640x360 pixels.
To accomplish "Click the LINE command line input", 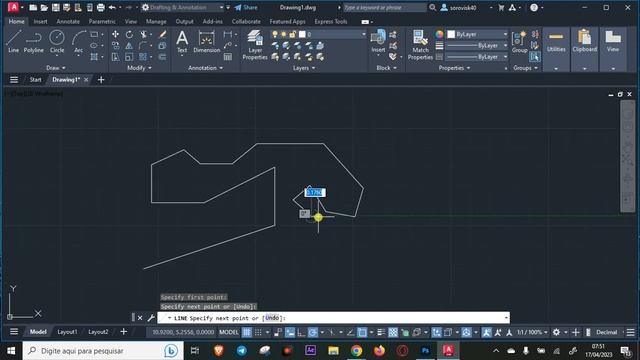I will (x=333, y=318).
